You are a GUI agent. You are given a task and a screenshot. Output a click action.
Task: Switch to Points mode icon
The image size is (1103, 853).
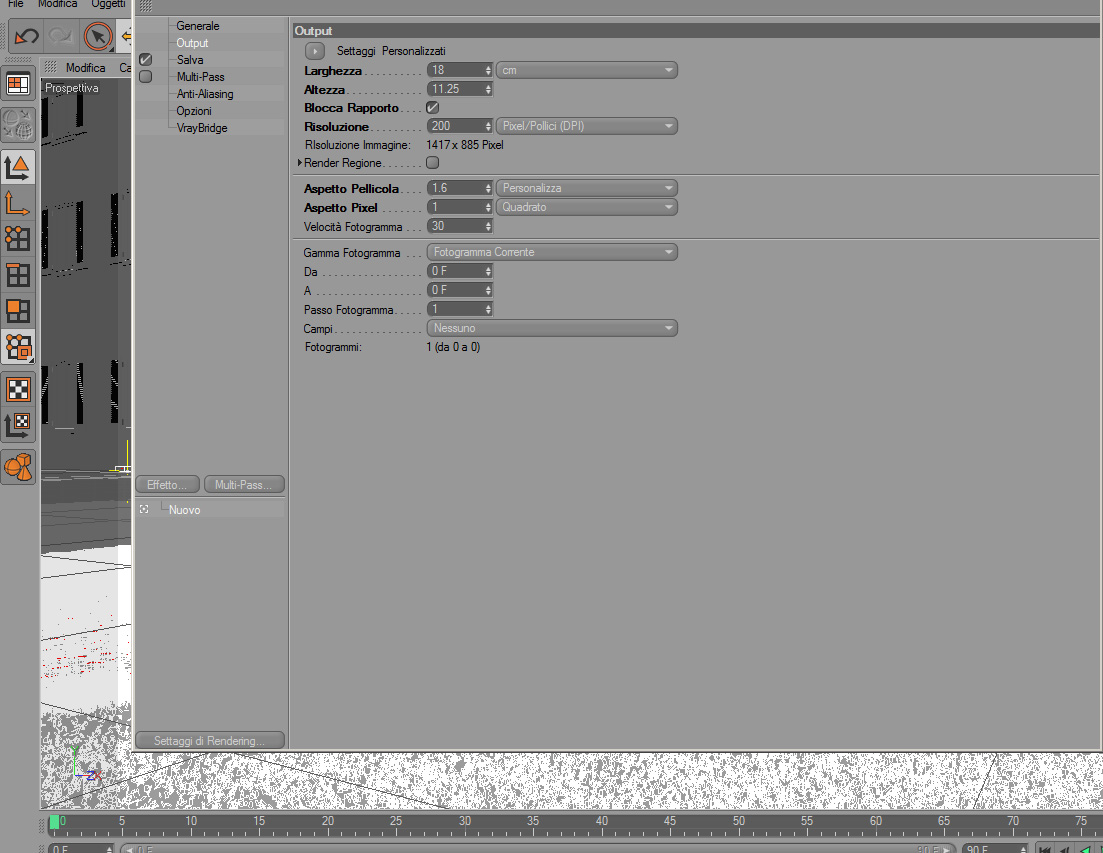[18, 239]
